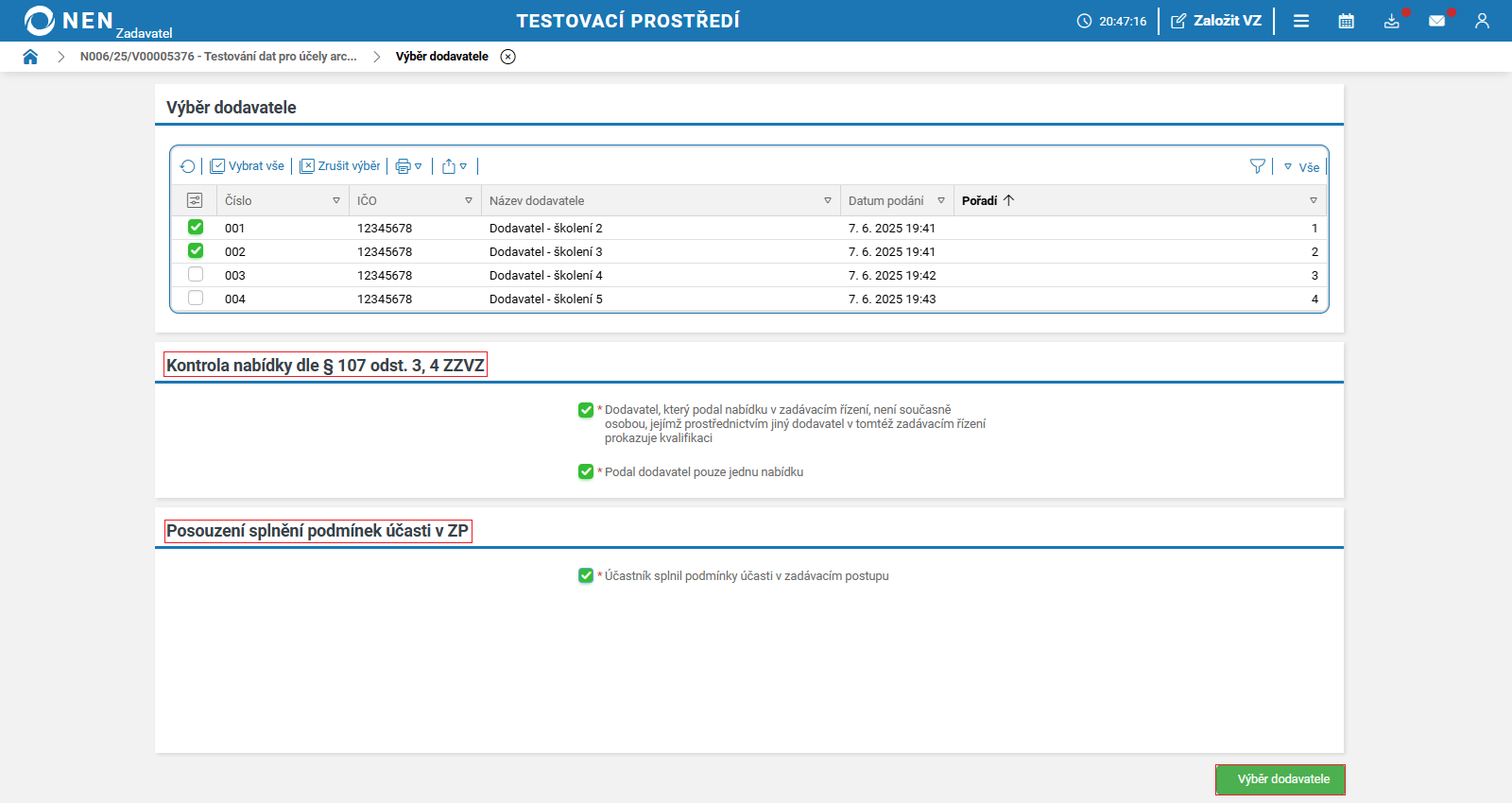Open Číslo column filter dropdown

pyautogui.click(x=336, y=200)
